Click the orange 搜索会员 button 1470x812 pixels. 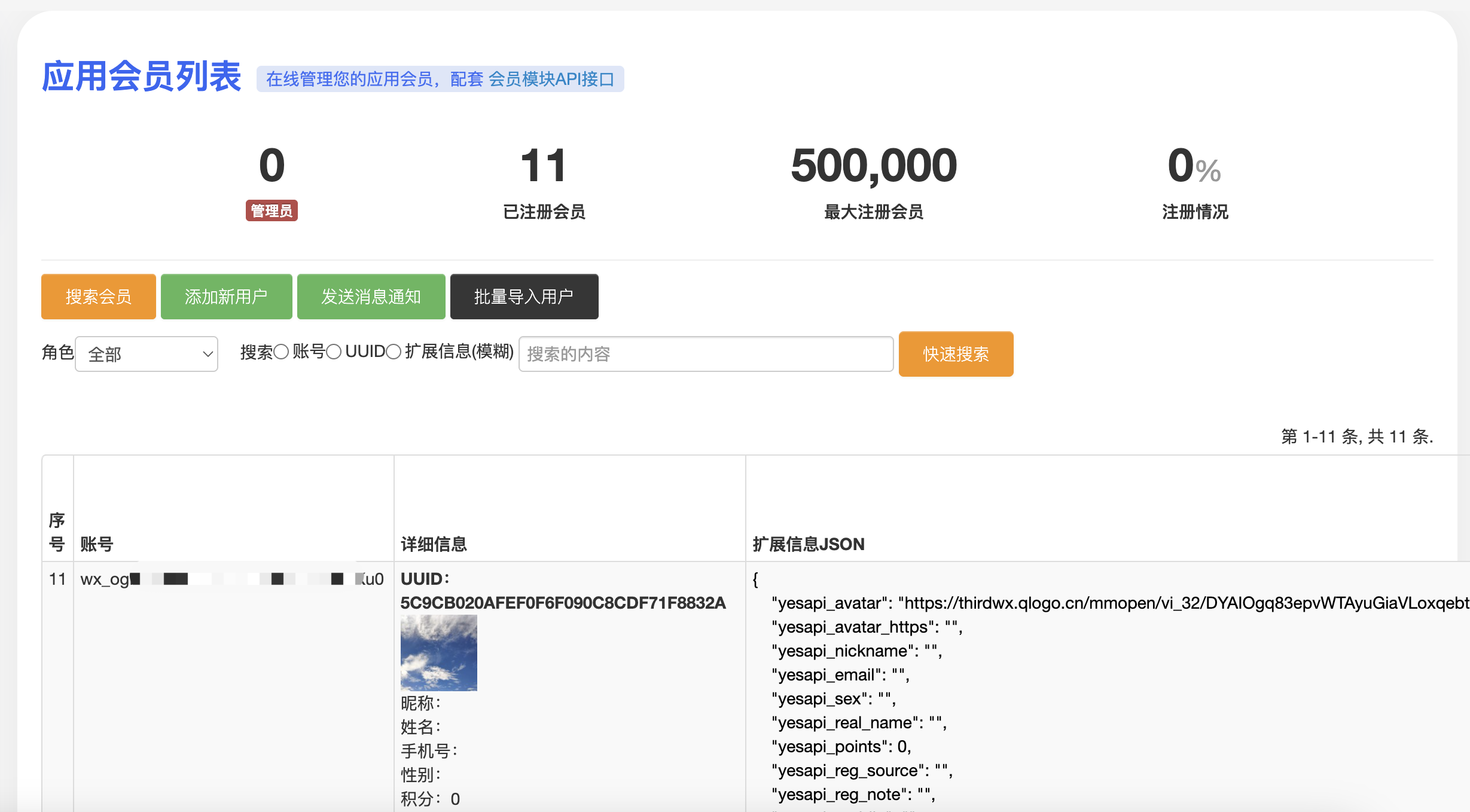pyautogui.click(x=98, y=297)
